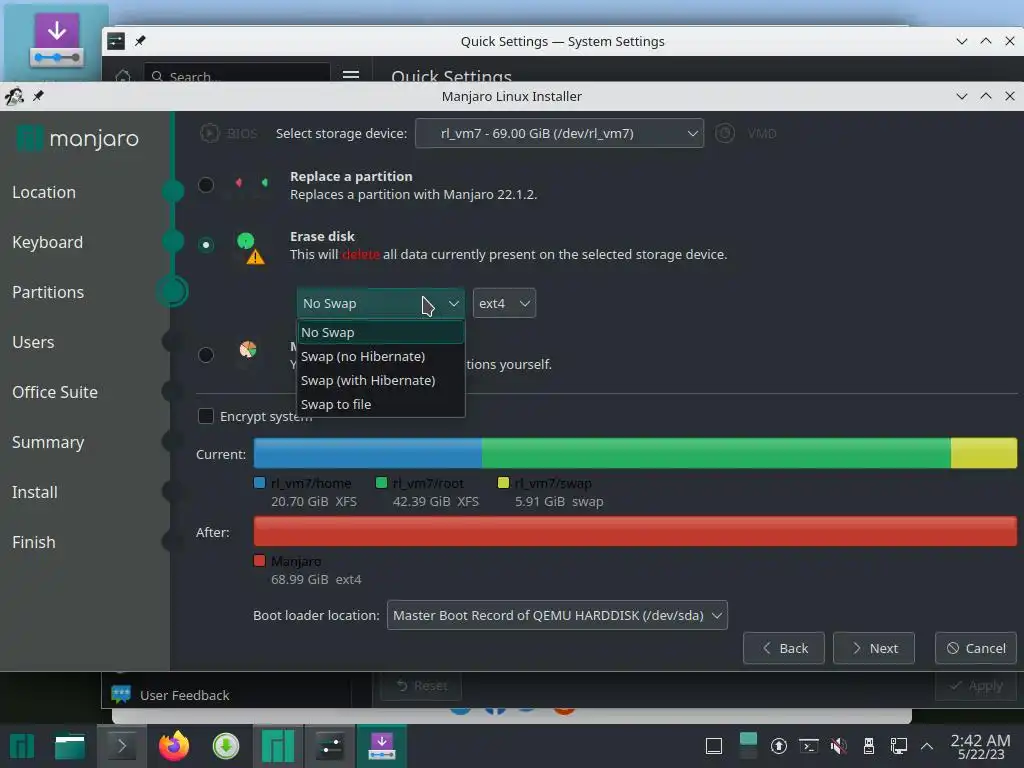The height and width of the screenshot is (768, 1024).
Task: Click the Summary step in sidebar
Action: tap(48, 442)
